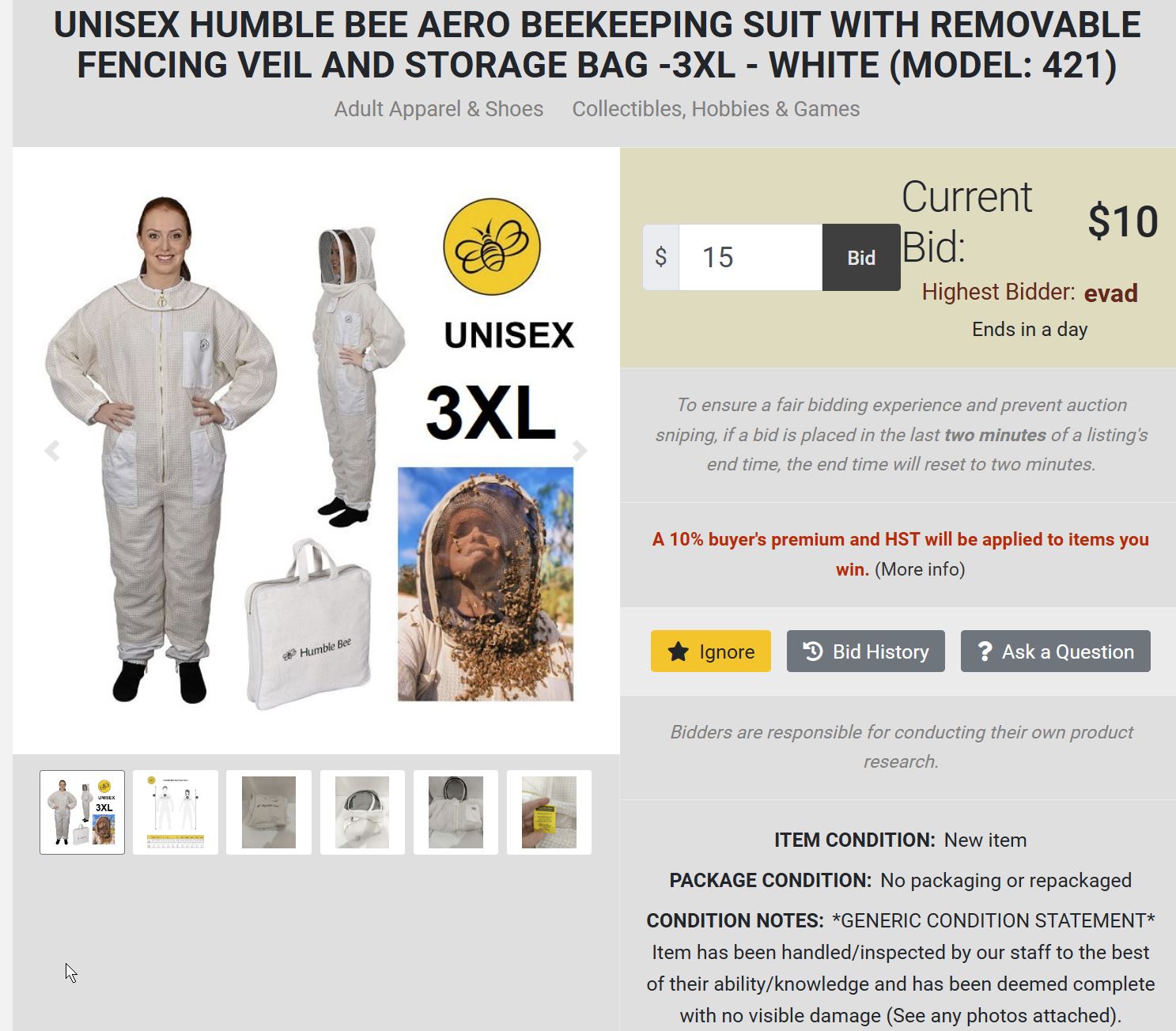Viewport: 1176px width, 1031px height.
Task: Click the yellow Humble Bee logo in main image
Action: 492,247
